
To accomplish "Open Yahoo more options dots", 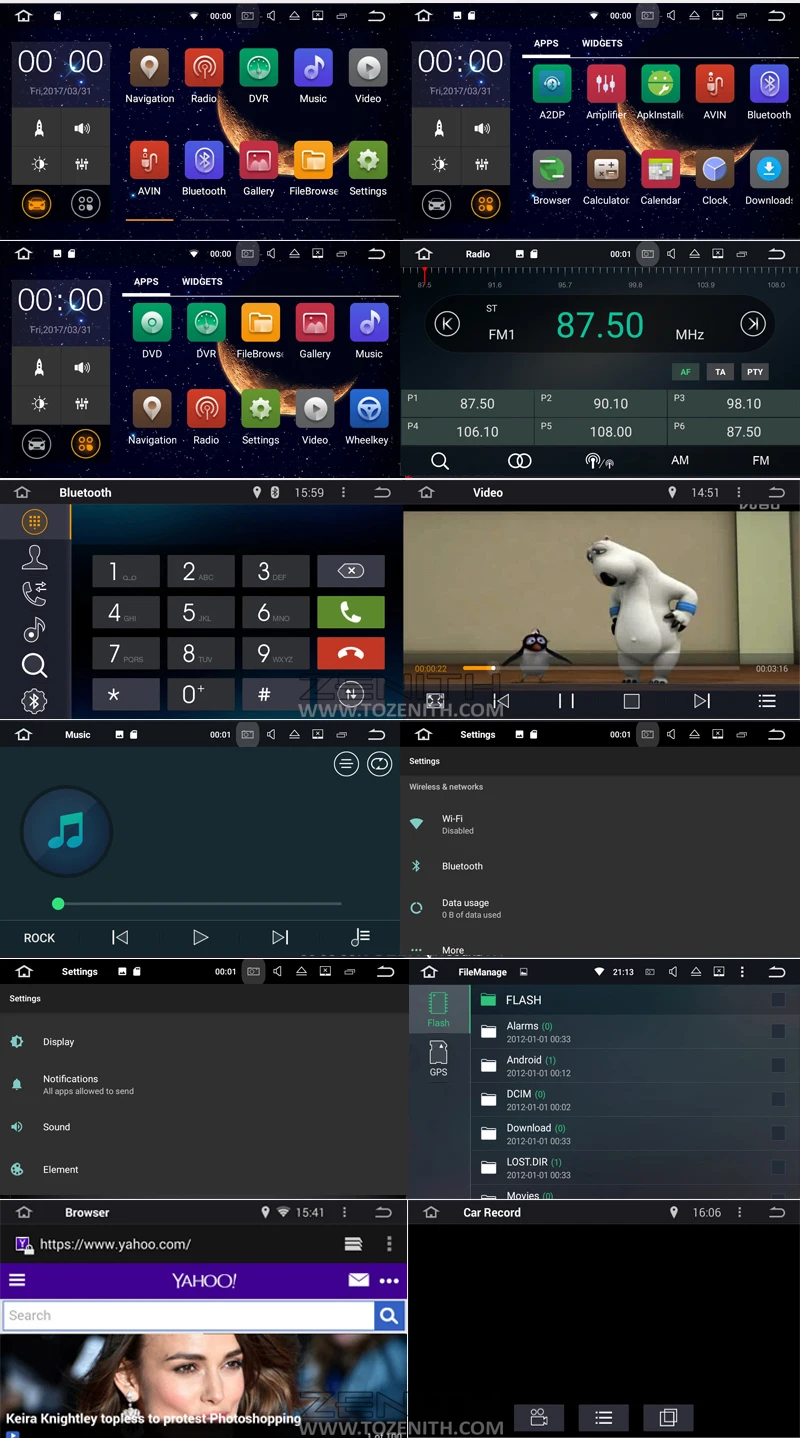I will (389, 1281).
